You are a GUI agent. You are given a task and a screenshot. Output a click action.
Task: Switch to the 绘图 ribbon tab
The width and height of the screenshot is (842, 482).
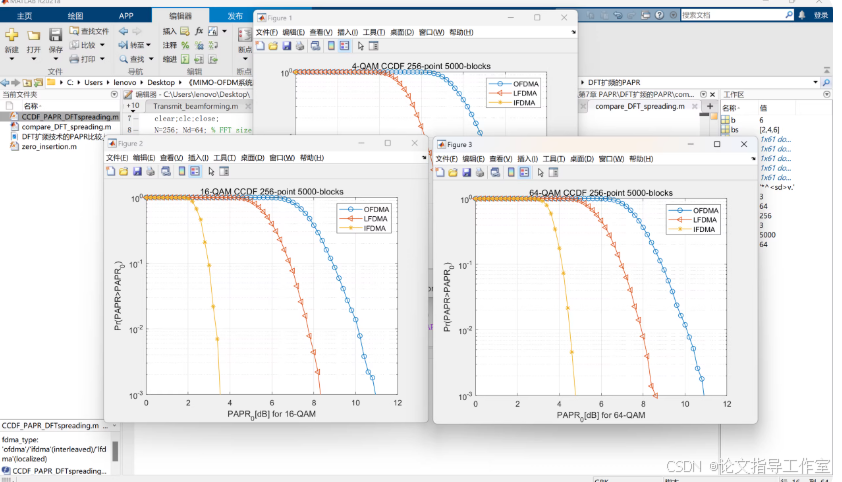click(75, 16)
